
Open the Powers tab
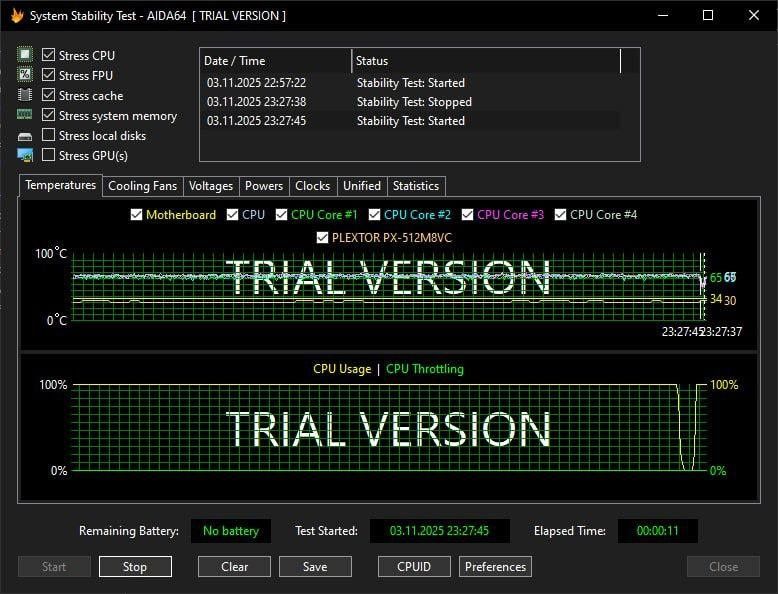(264, 186)
